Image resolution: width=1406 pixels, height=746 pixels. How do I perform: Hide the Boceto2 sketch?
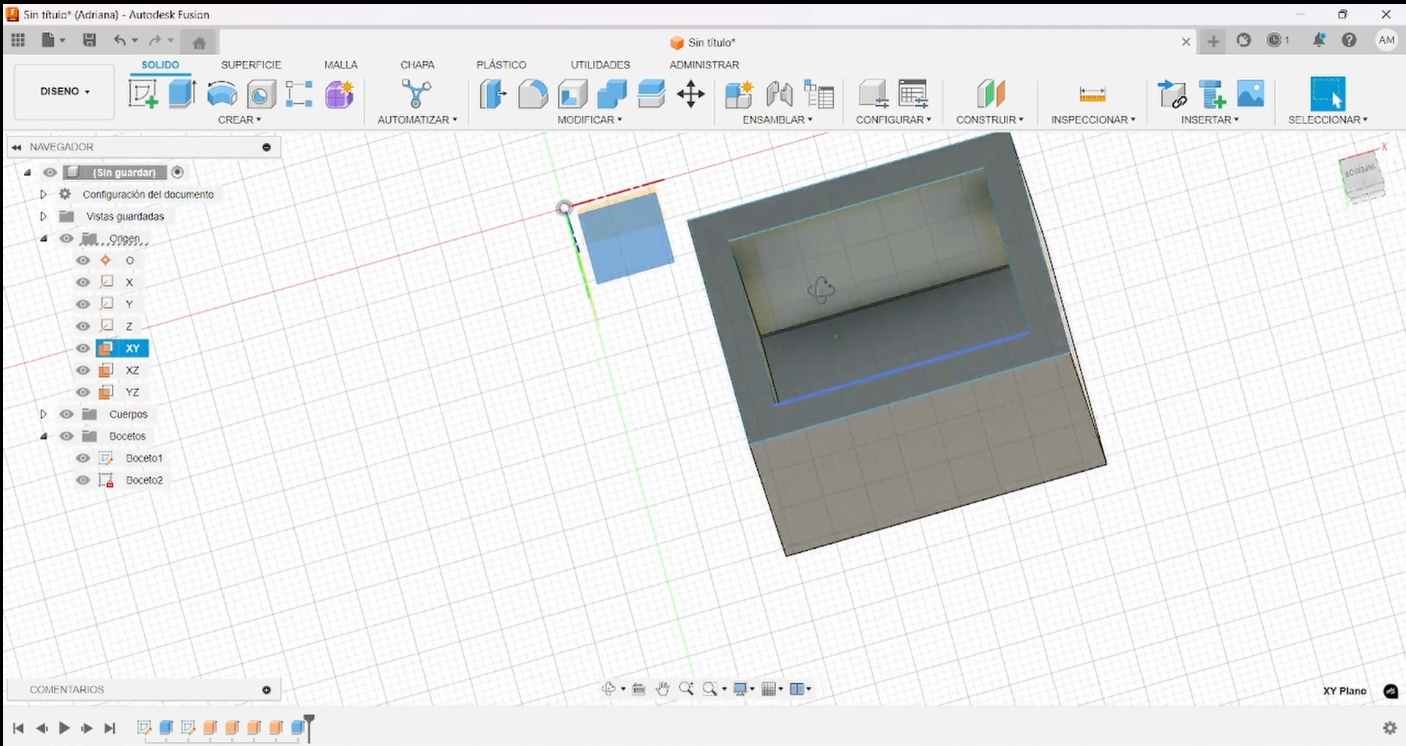(83, 480)
